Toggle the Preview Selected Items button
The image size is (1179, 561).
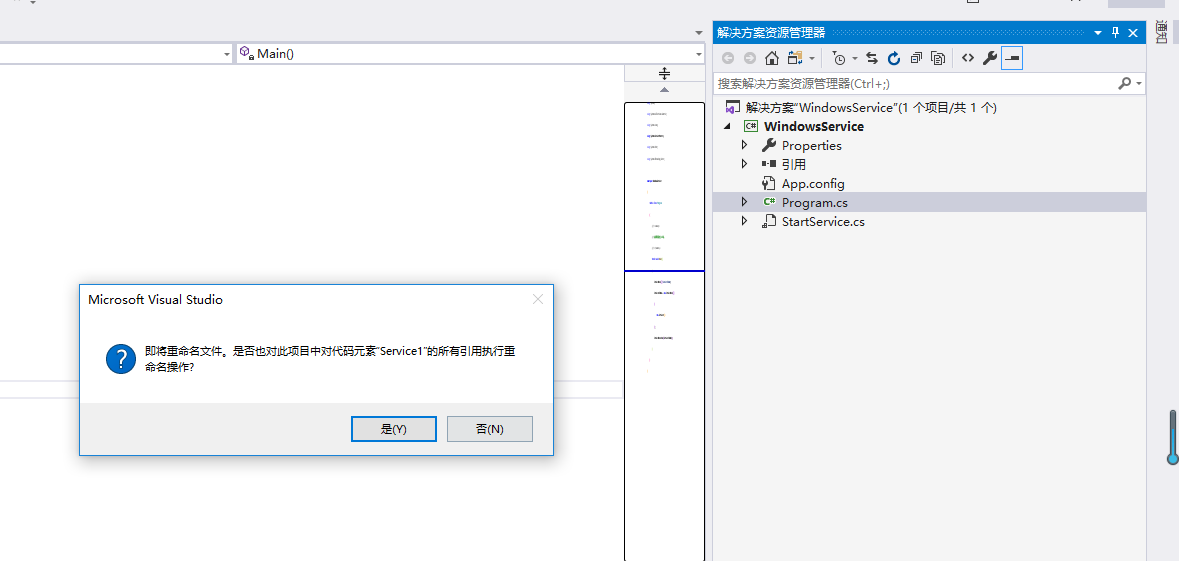[1012, 58]
